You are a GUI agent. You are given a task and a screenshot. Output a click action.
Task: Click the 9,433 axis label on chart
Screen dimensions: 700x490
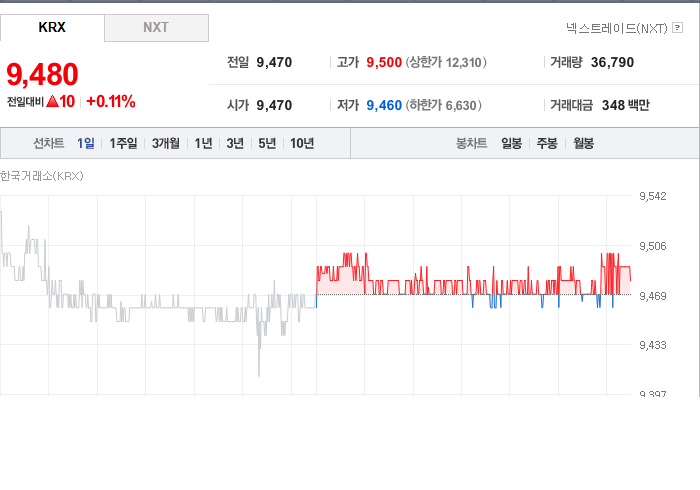(x=653, y=345)
